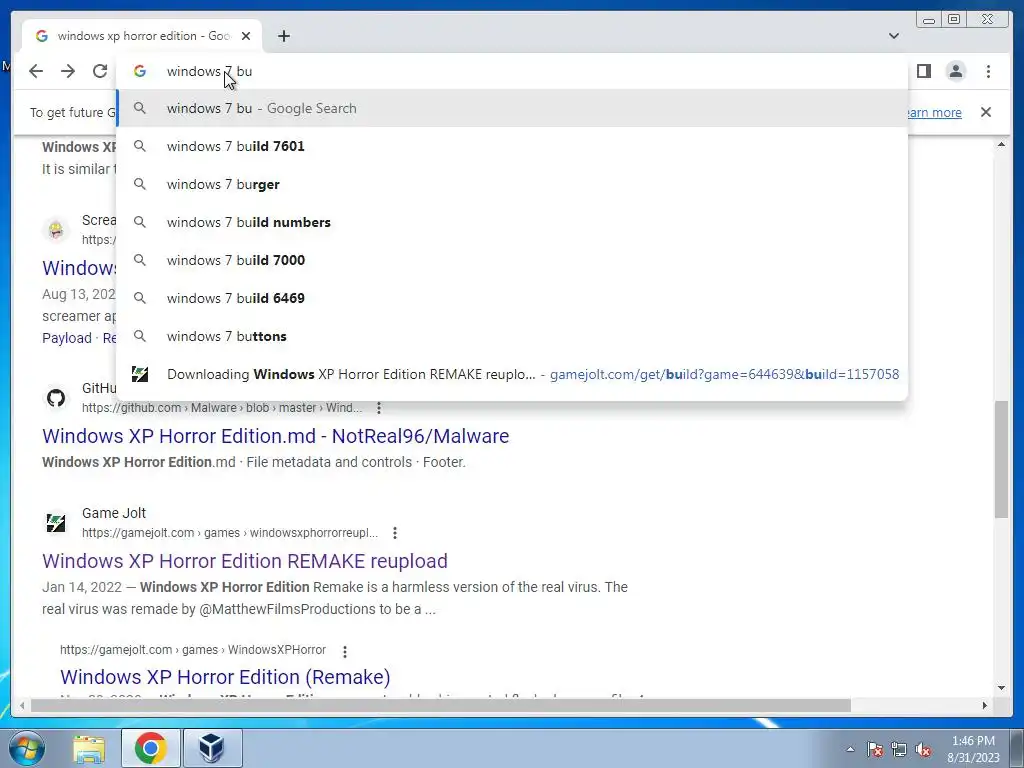Toggle the Chrome side panel
The image size is (1024, 768).
(x=923, y=71)
